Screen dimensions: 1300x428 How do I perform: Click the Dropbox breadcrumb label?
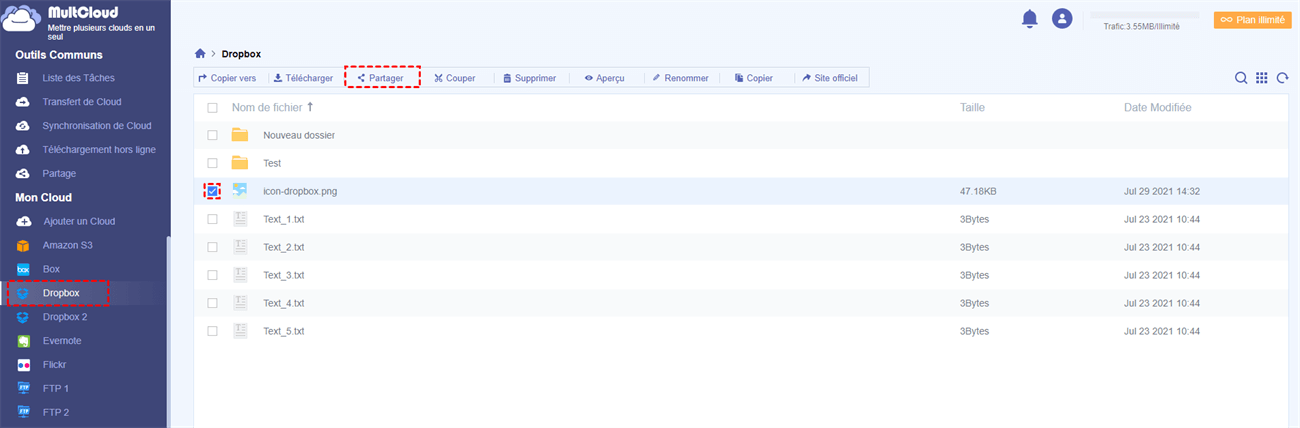pyautogui.click(x=241, y=54)
